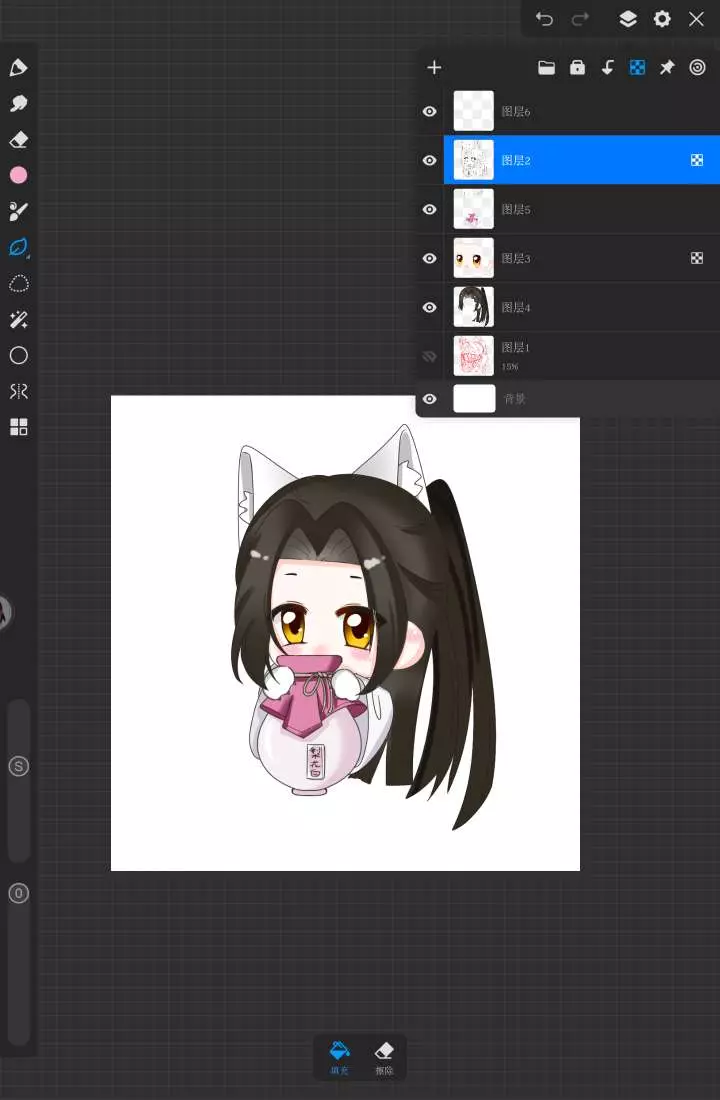Hide layer 图层2
The height and width of the screenshot is (1100, 720).
tap(429, 160)
